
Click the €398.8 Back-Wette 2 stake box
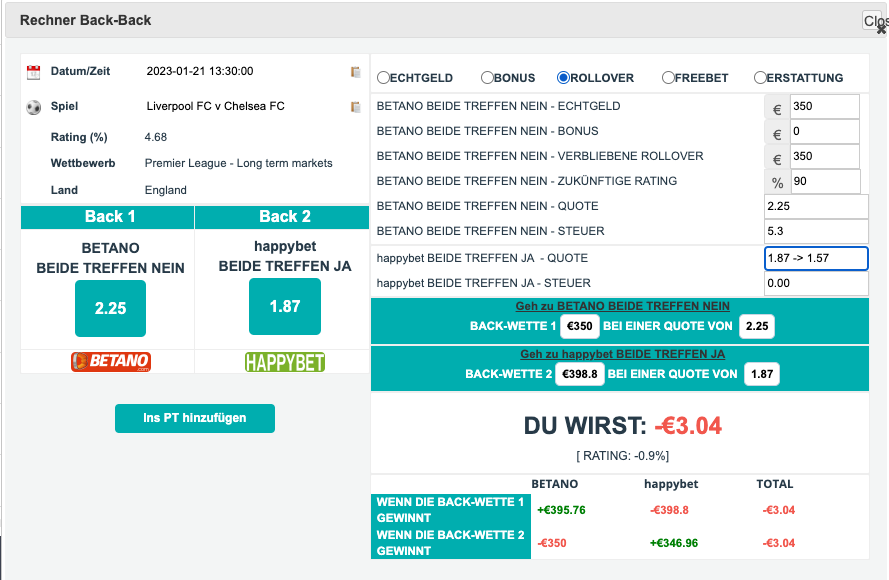pyautogui.click(x=579, y=374)
